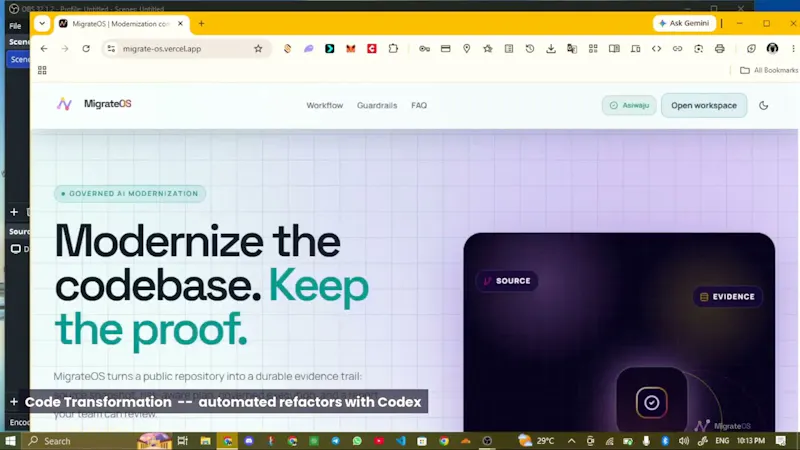Click the Asiwaju account badge

[x=629, y=105]
